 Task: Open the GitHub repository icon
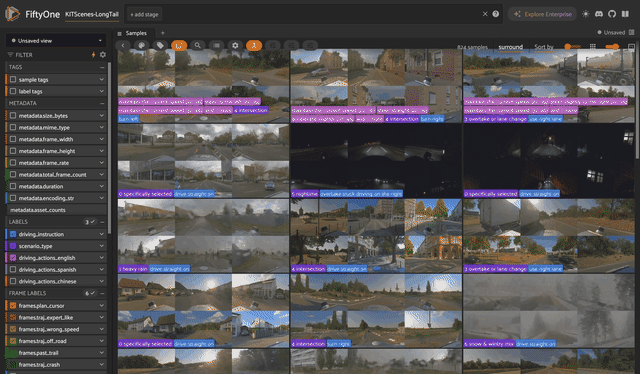(x=612, y=14)
